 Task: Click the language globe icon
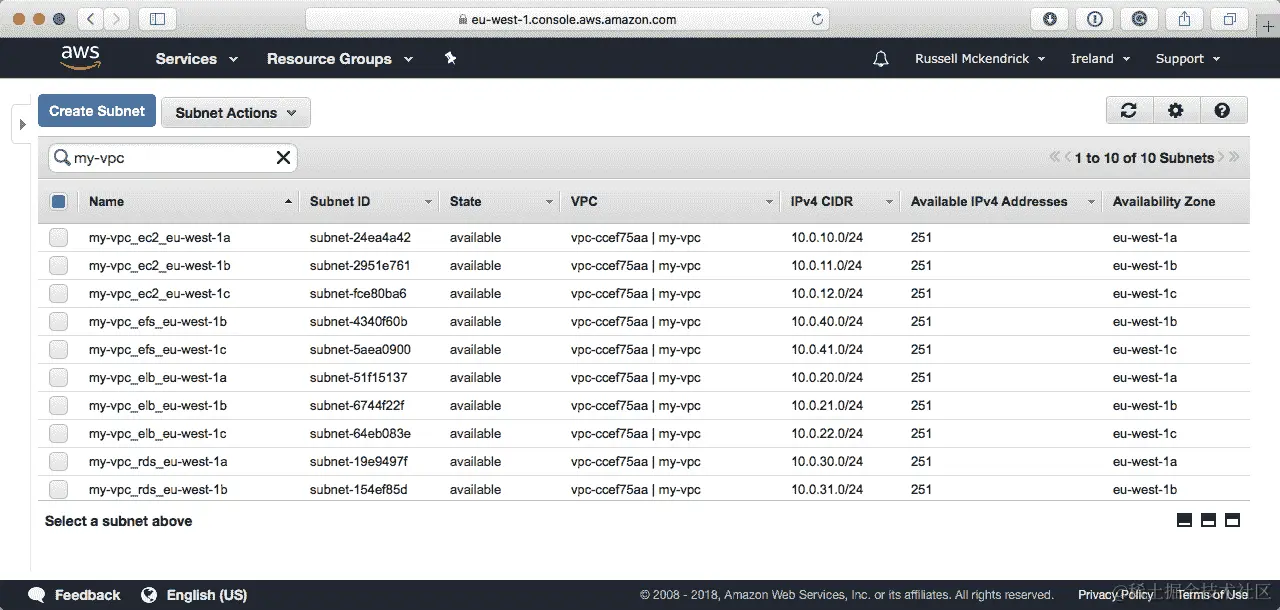tap(149, 595)
